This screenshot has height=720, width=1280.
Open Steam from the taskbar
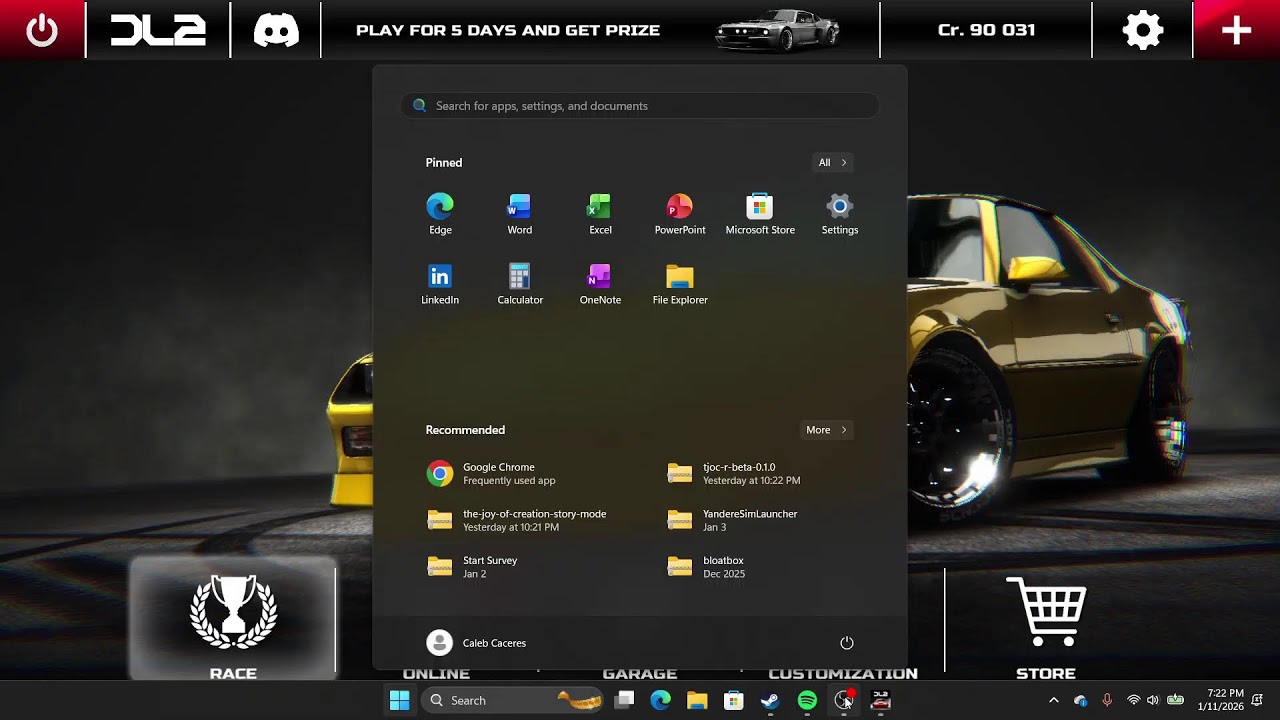(770, 700)
